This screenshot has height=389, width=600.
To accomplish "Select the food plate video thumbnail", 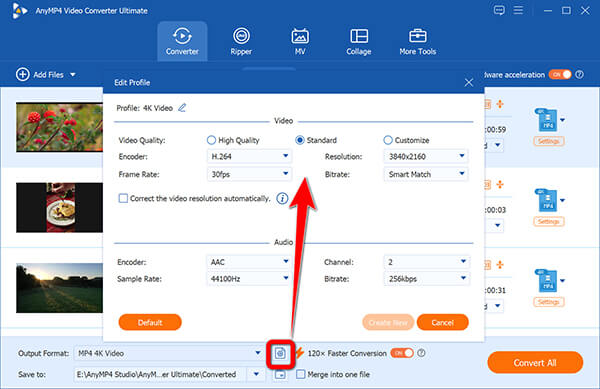I will (x=59, y=207).
